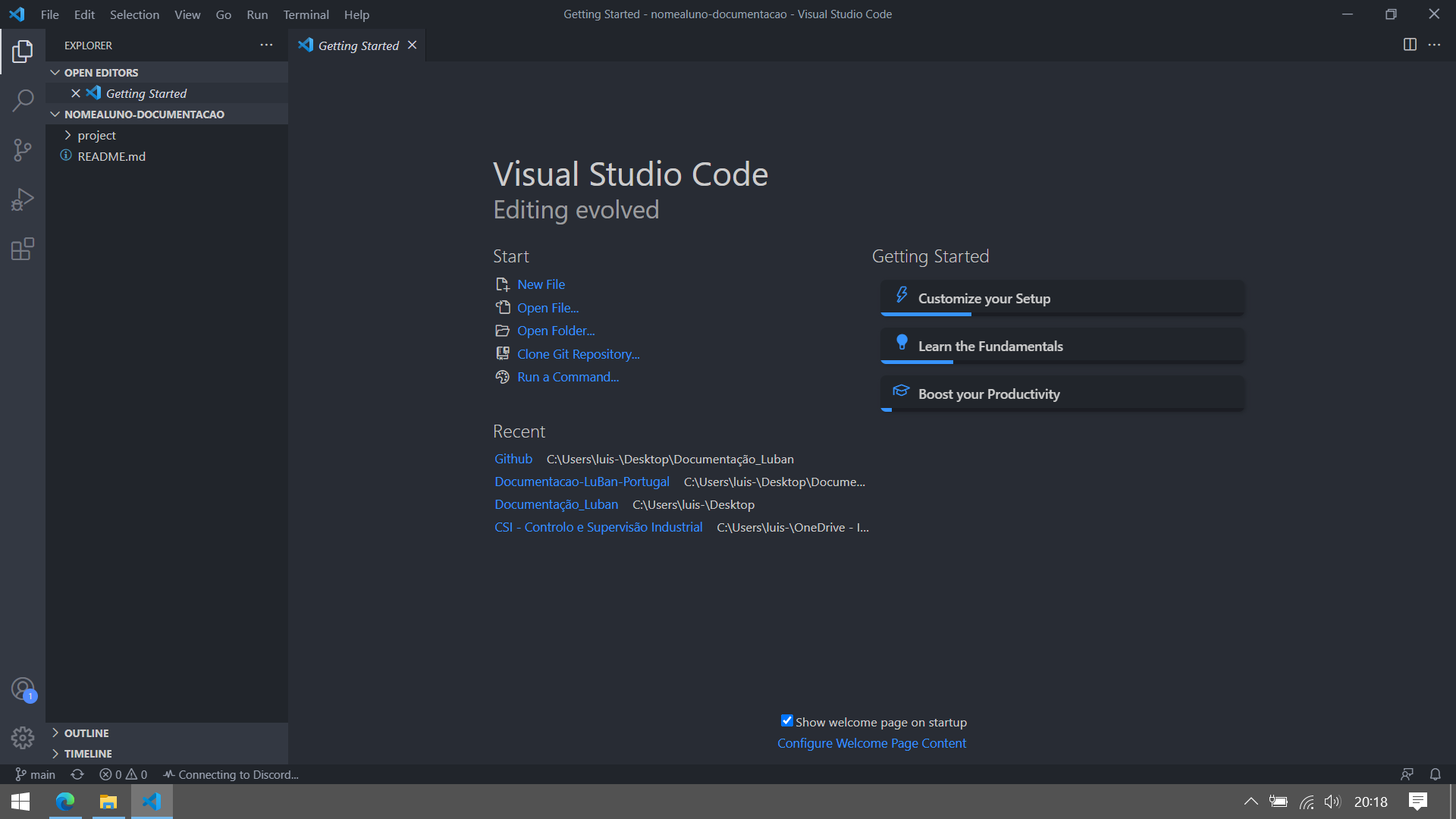Open the Source Control view icon
Image resolution: width=1456 pixels, height=819 pixels.
[x=23, y=150]
